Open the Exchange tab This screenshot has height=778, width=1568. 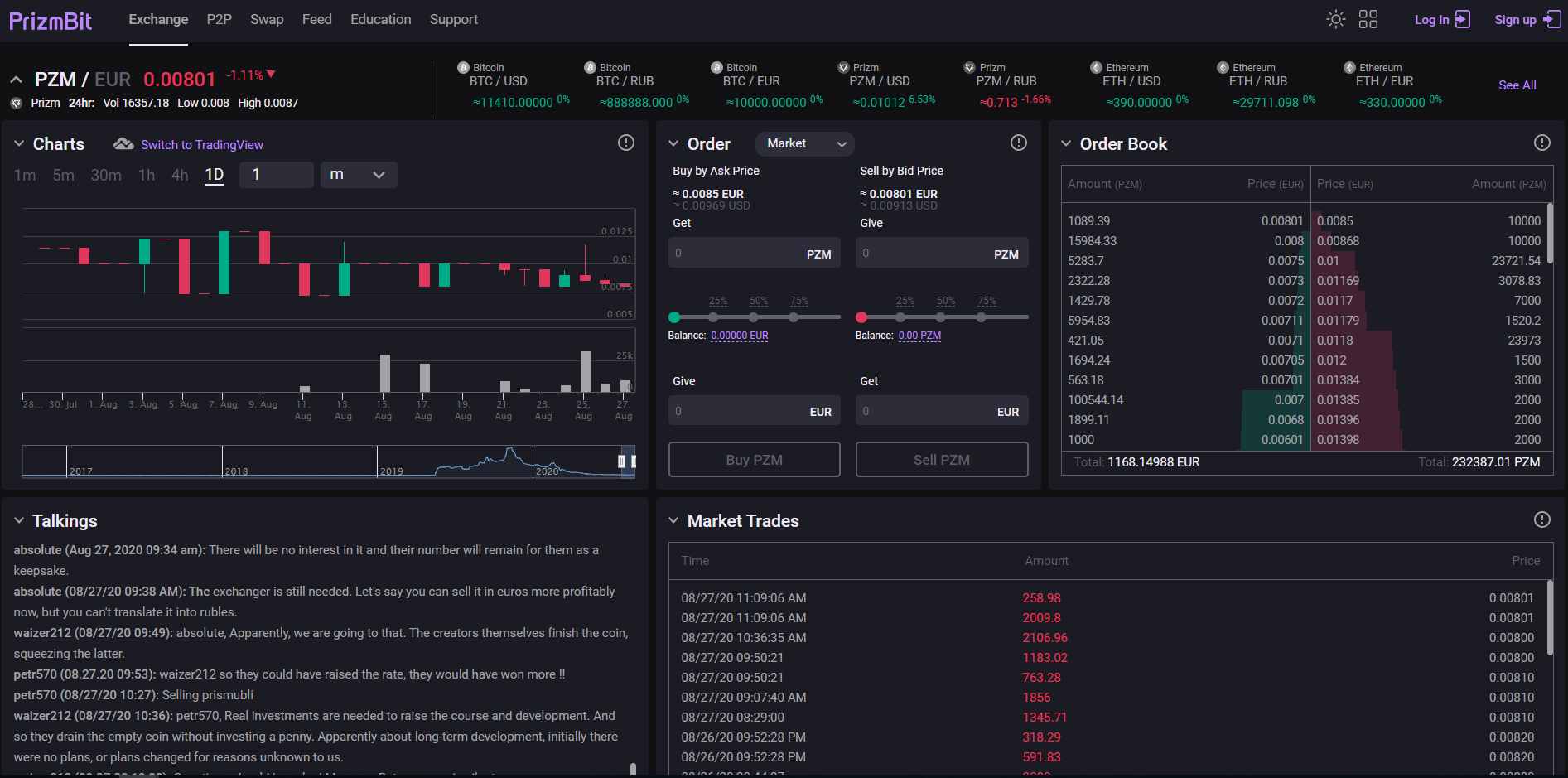[x=158, y=19]
